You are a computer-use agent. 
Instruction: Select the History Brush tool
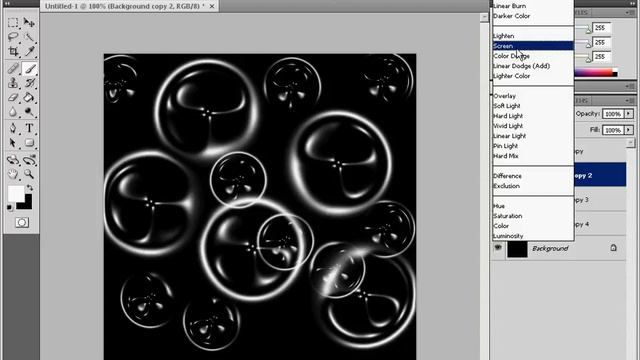tap(29, 83)
